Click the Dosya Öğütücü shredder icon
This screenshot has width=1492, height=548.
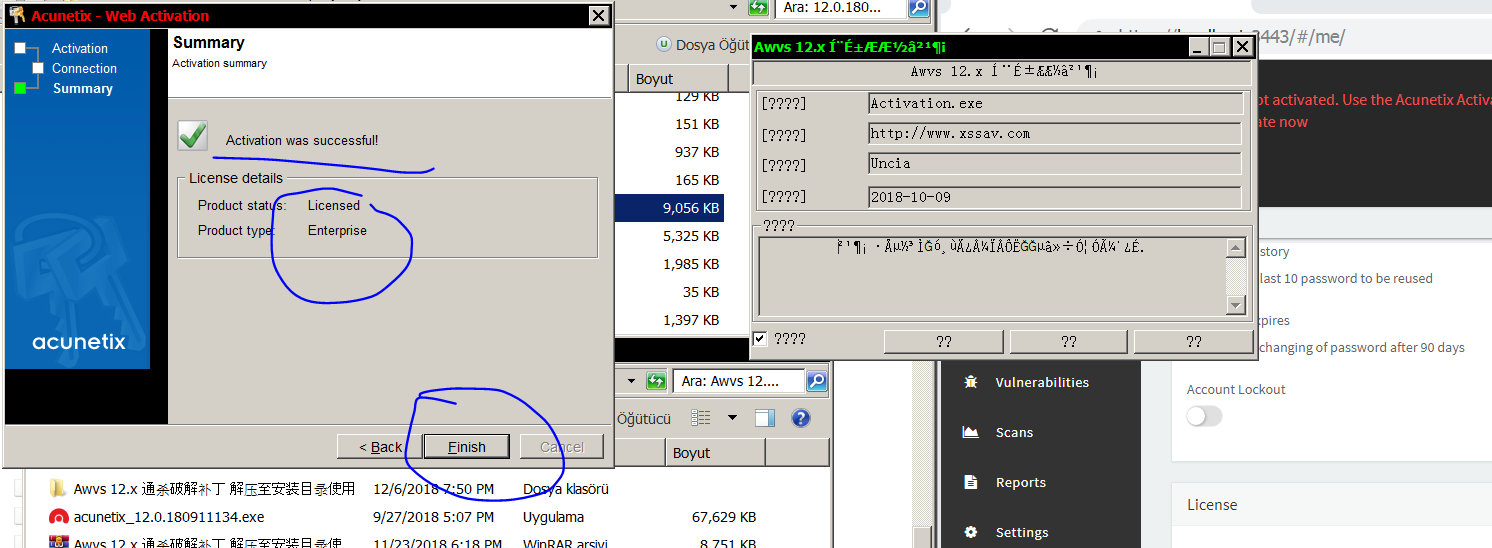(663, 44)
